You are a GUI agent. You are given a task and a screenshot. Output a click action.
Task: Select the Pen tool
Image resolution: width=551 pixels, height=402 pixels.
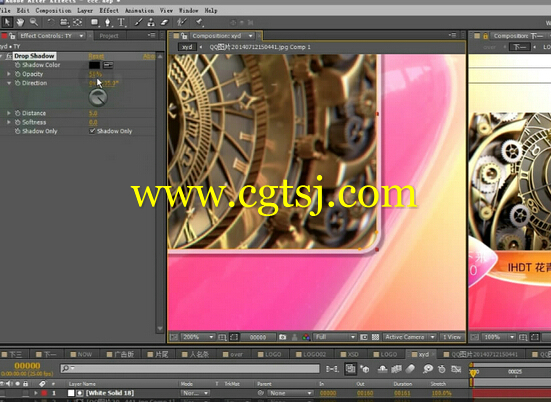(108, 23)
